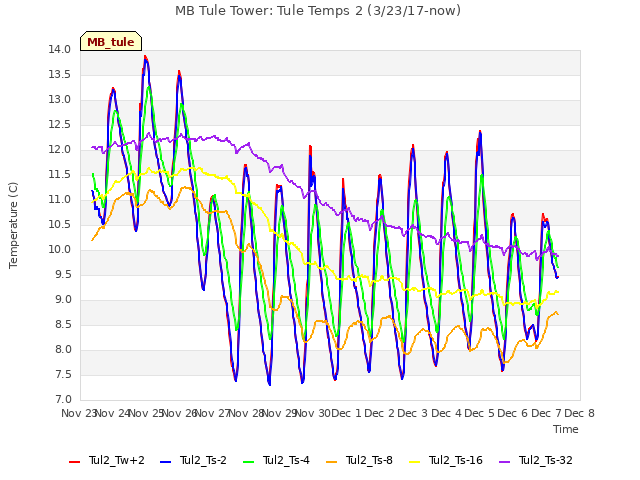Viewport: 640px width, 480px height.
Task: Click the chart title text
Action: click(x=318, y=11)
